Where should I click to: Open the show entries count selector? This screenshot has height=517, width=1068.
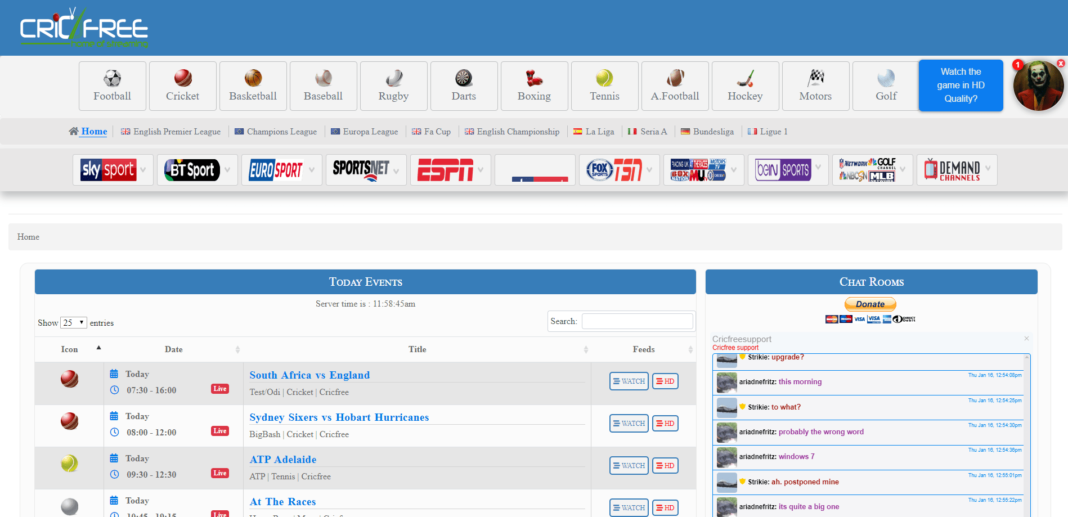coord(74,323)
